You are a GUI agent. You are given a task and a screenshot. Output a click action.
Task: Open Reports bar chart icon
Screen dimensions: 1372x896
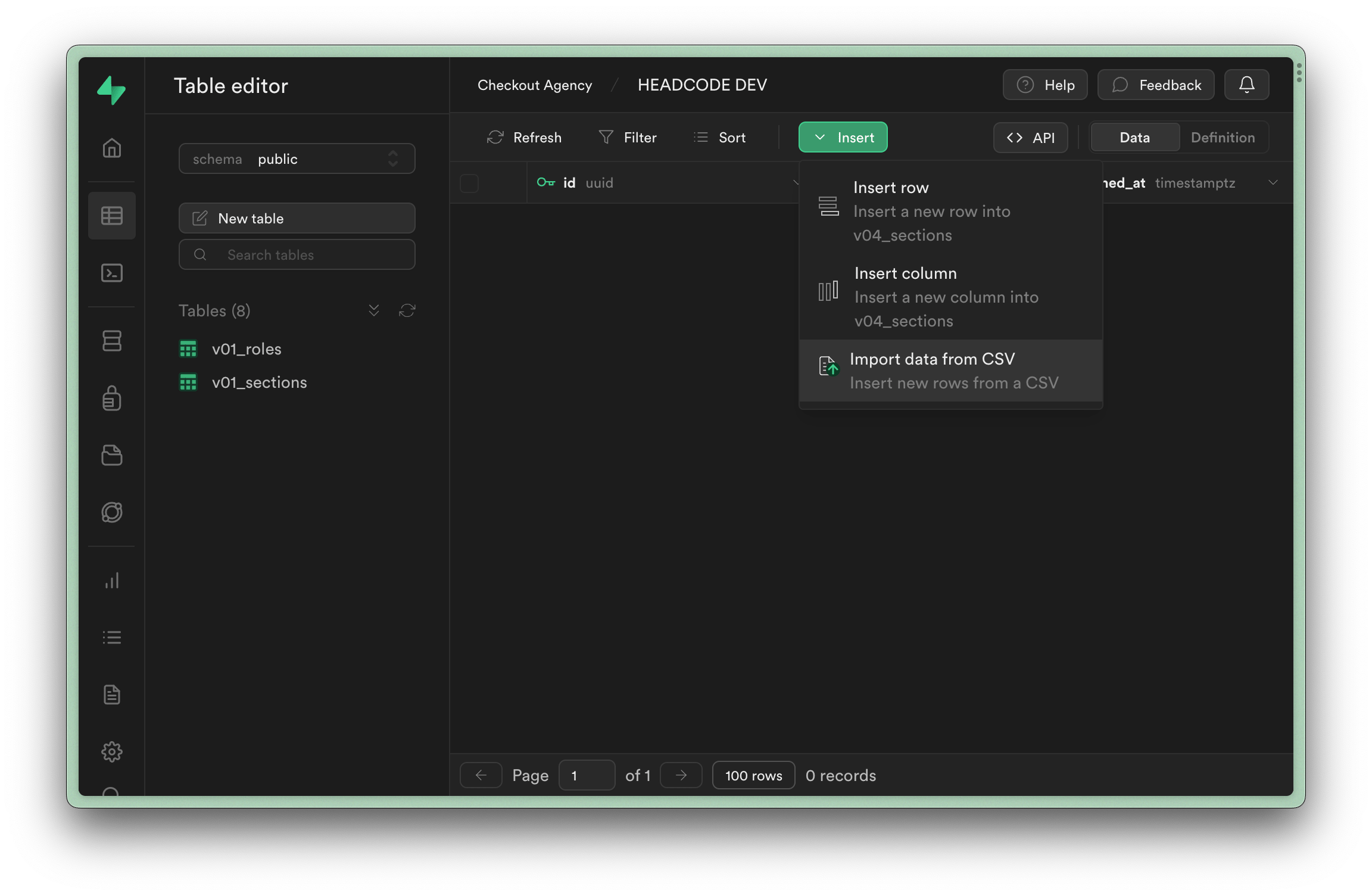[x=112, y=580]
